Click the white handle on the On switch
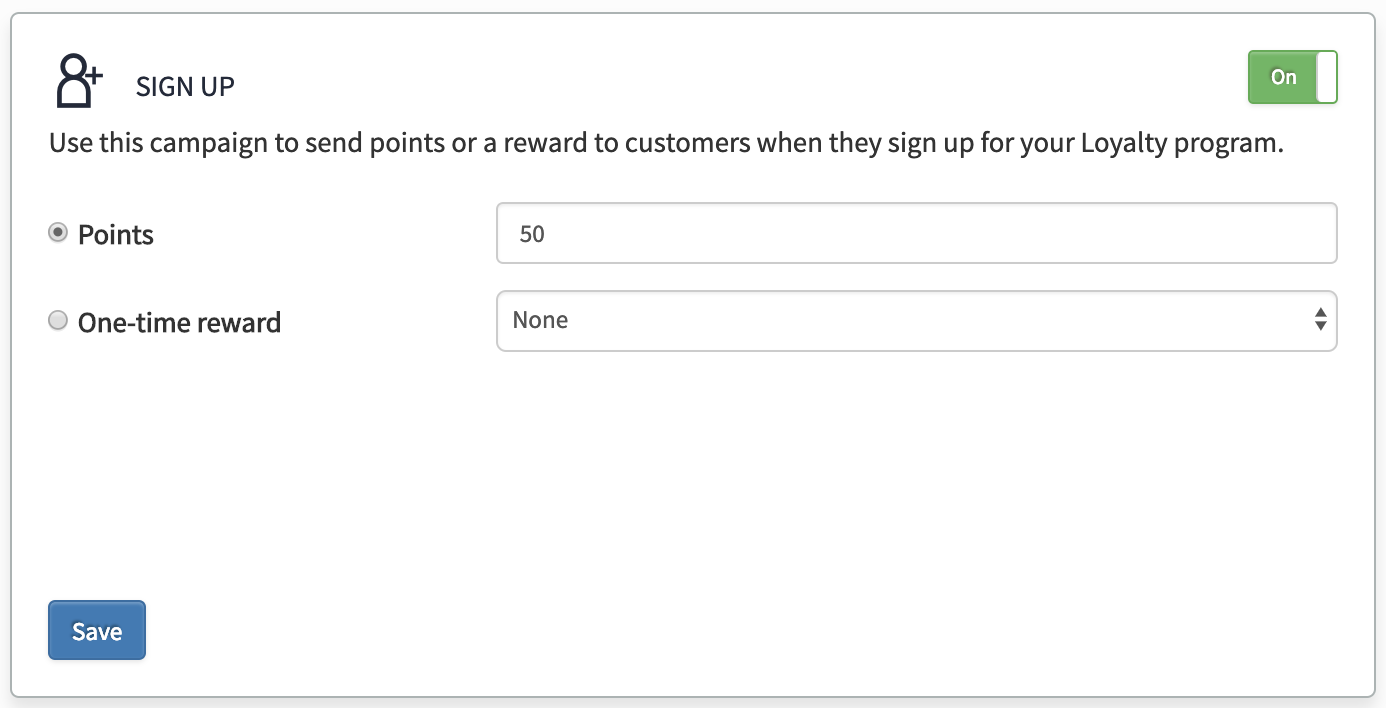 (x=1326, y=77)
